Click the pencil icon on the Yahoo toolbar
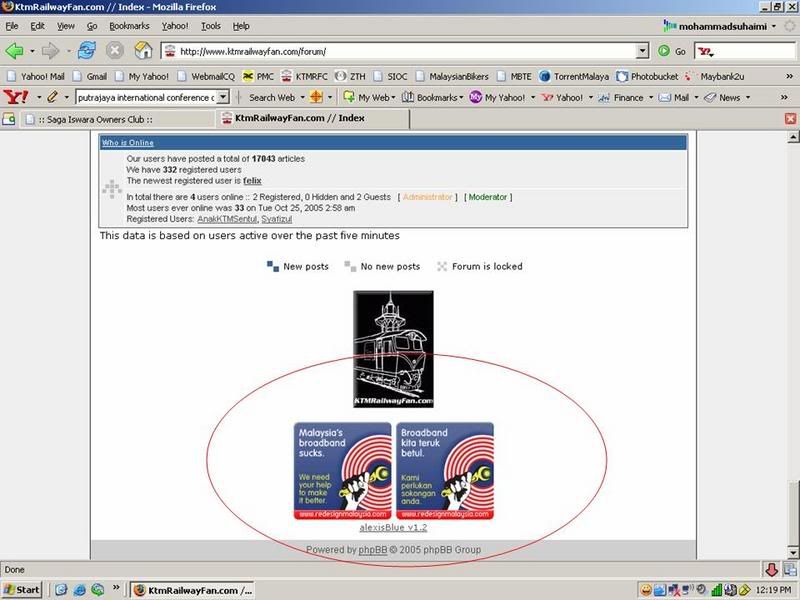800x600 pixels. [x=52, y=97]
